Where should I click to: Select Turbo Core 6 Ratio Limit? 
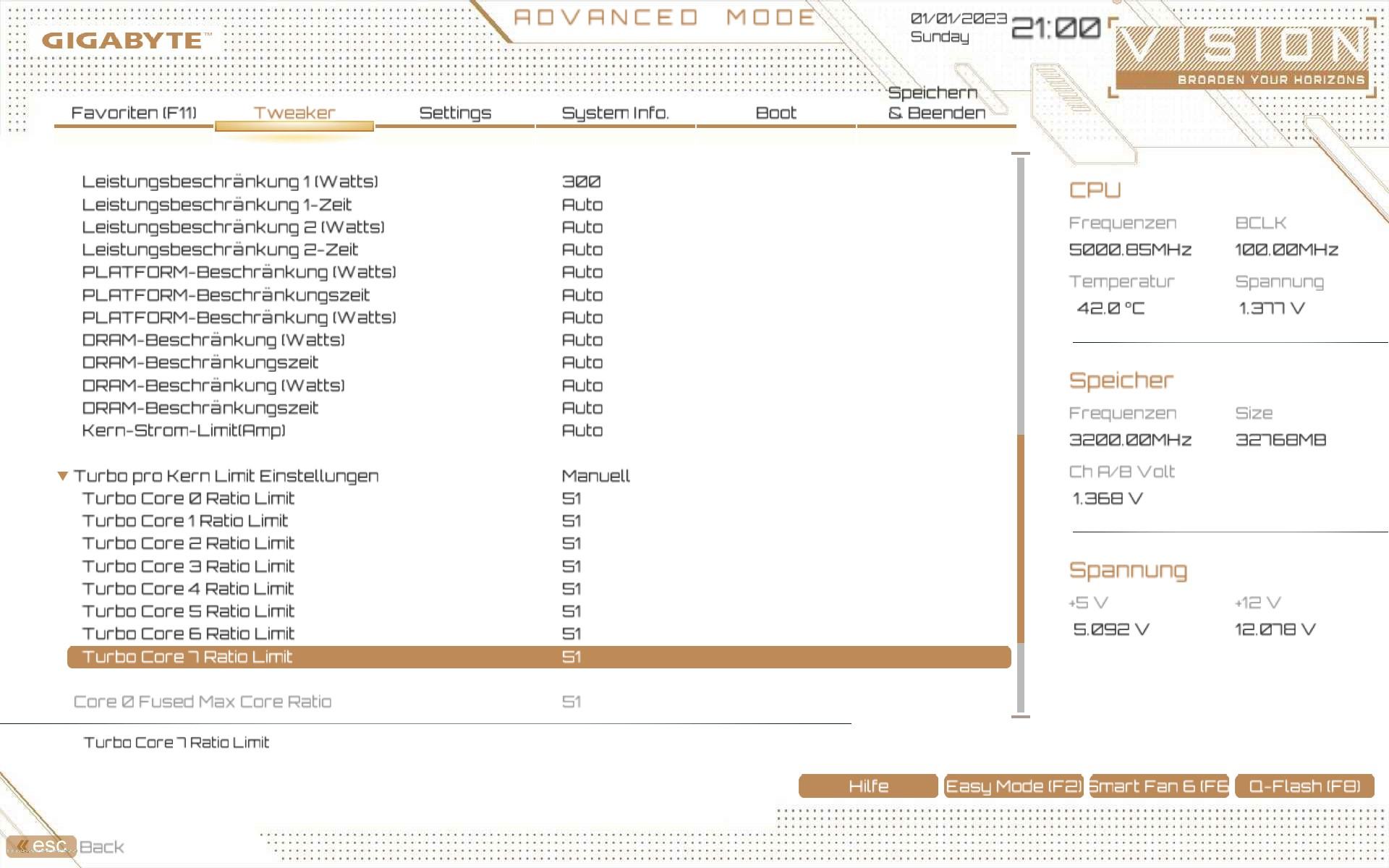click(188, 634)
